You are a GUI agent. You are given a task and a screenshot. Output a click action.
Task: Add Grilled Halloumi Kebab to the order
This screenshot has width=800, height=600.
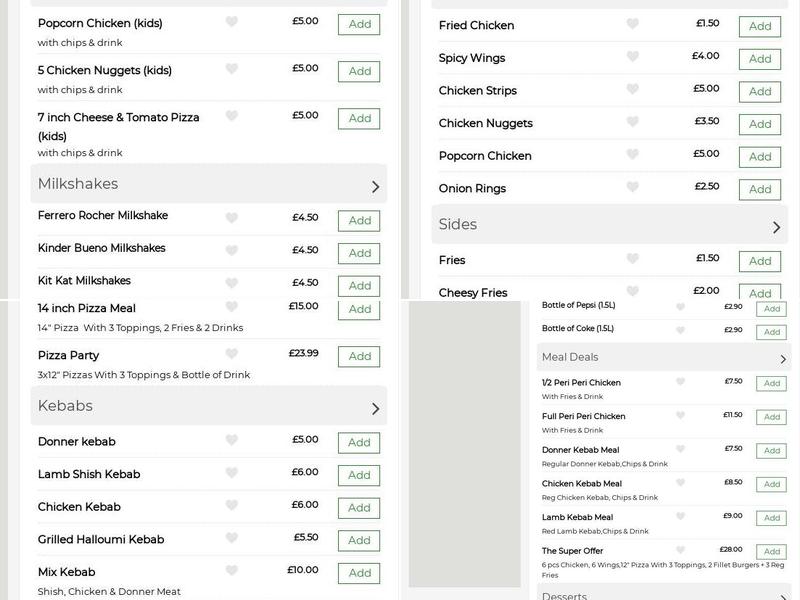pyautogui.click(x=359, y=539)
